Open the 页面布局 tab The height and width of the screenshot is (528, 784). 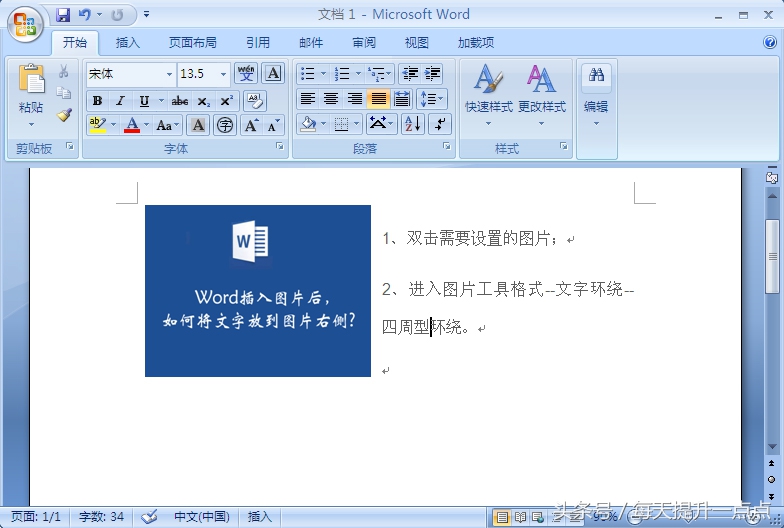tap(192, 42)
